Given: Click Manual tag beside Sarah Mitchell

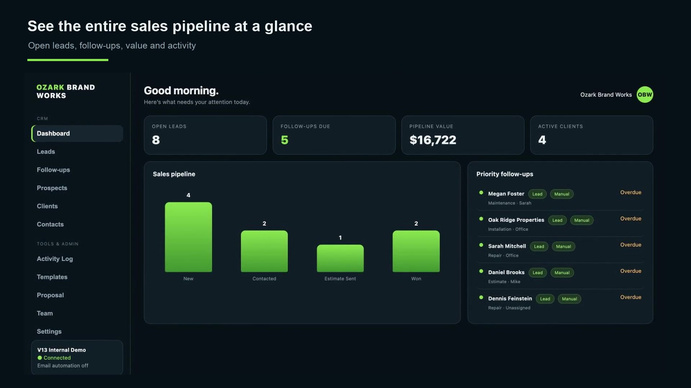Looking at the screenshot, I should [563, 246].
